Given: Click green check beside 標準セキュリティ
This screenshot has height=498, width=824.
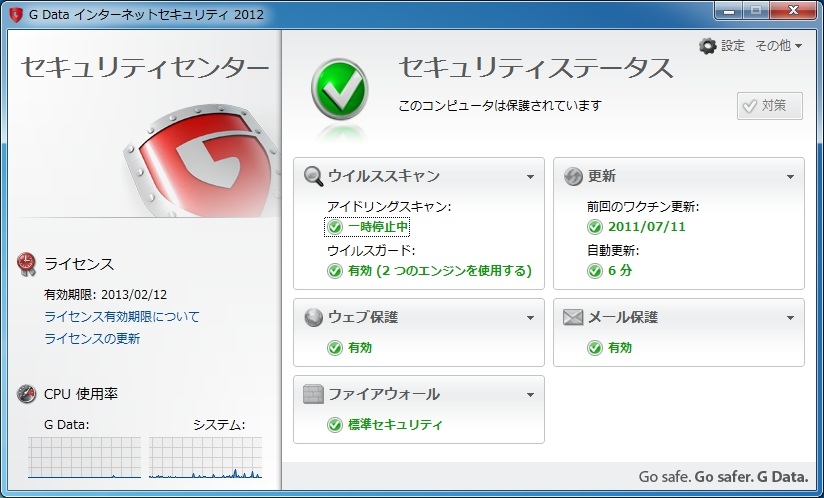Looking at the screenshot, I should [335, 424].
